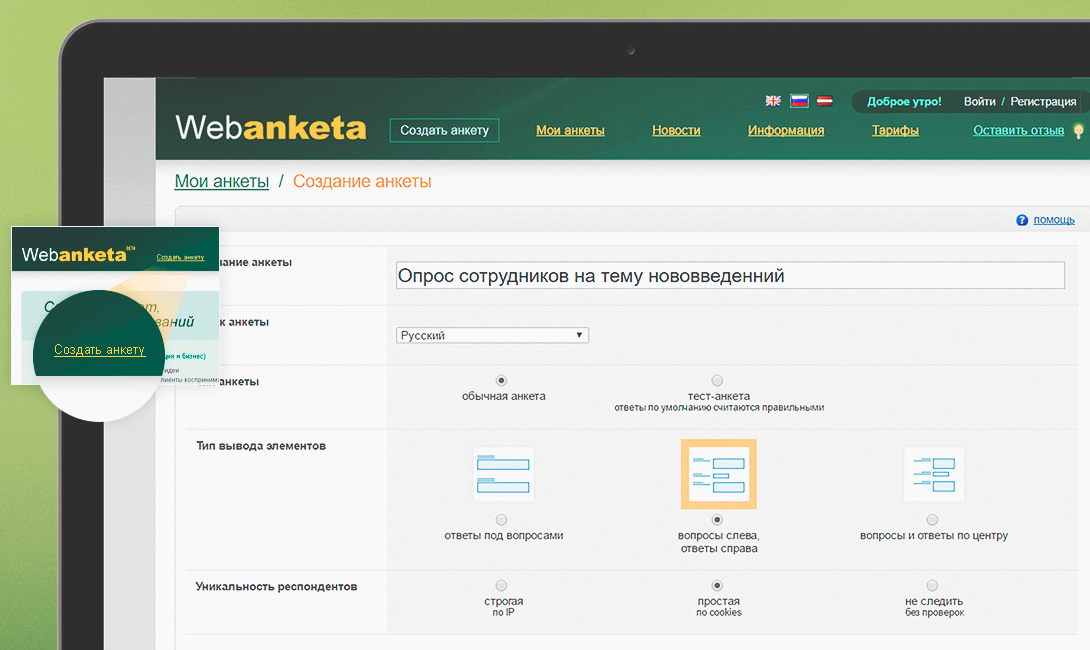
Task: Go to 'Мои анкеты' in top navigation
Action: [x=570, y=130]
